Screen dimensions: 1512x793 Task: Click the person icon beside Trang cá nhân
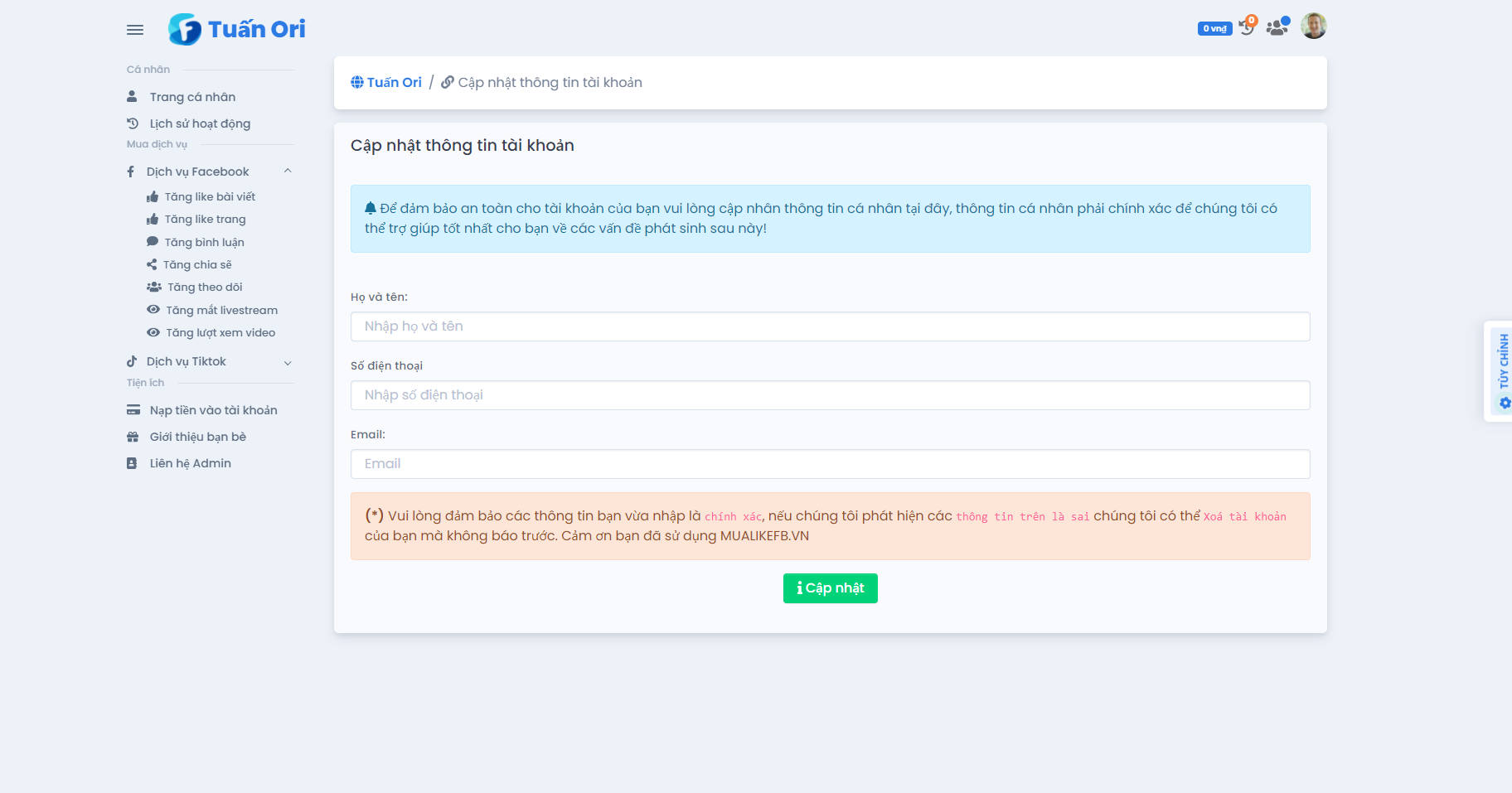pyautogui.click(x=132, y=97)
